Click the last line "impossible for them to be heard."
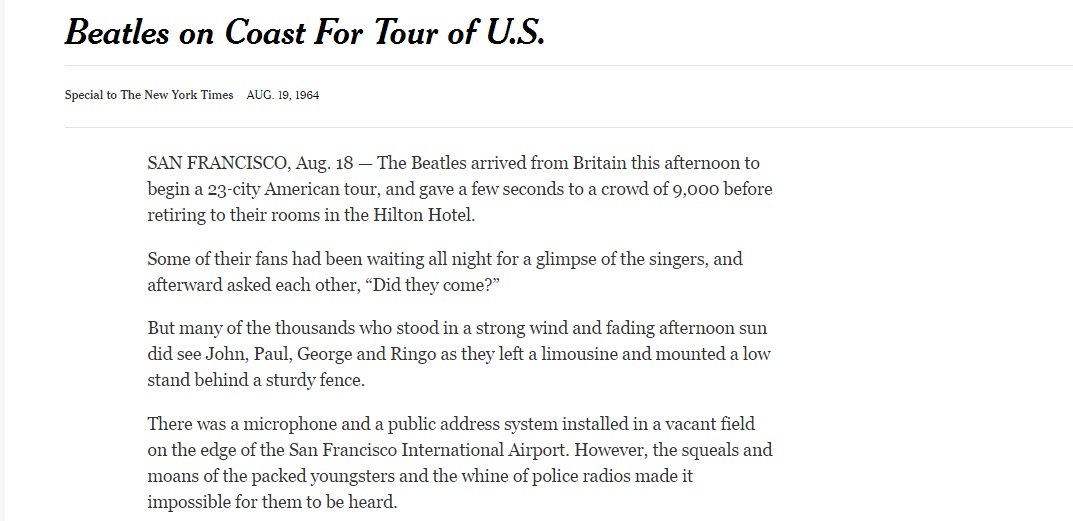 272,503
